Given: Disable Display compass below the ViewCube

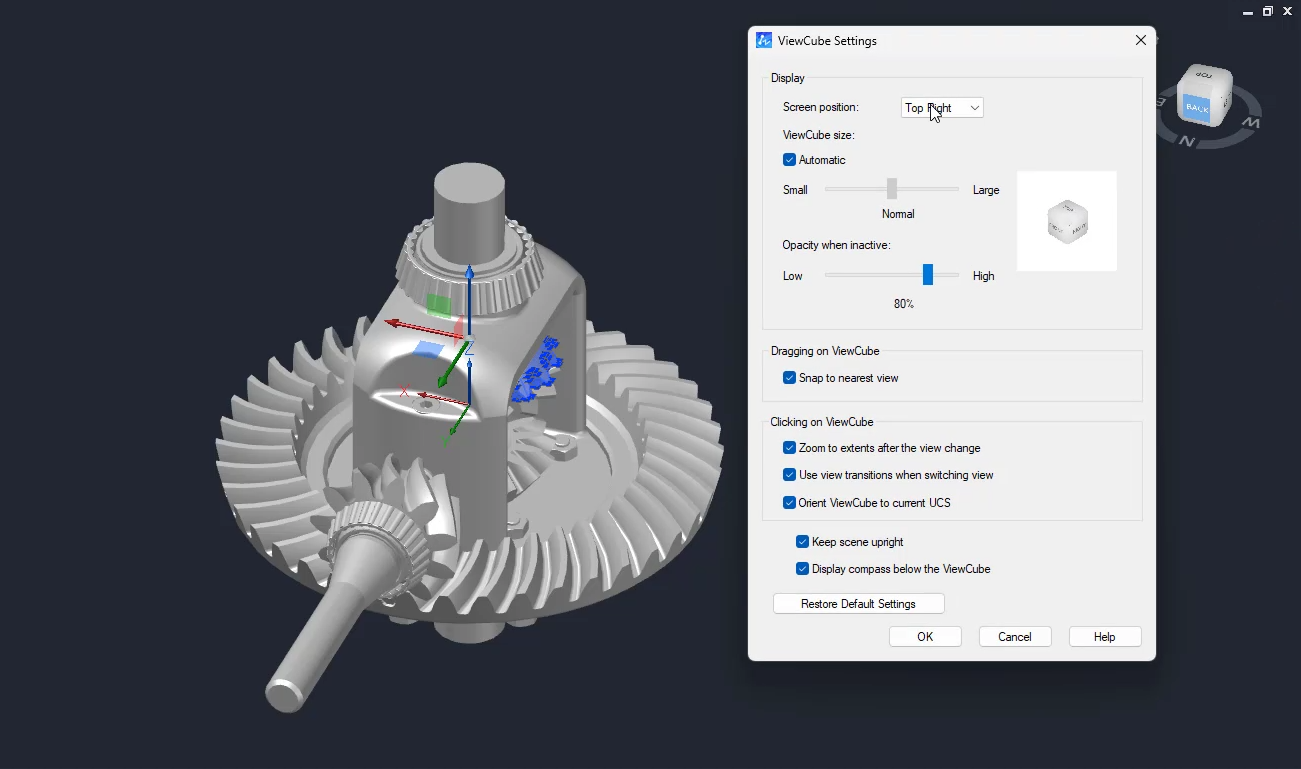Looking at the screenshot, I should pos(802,569).
